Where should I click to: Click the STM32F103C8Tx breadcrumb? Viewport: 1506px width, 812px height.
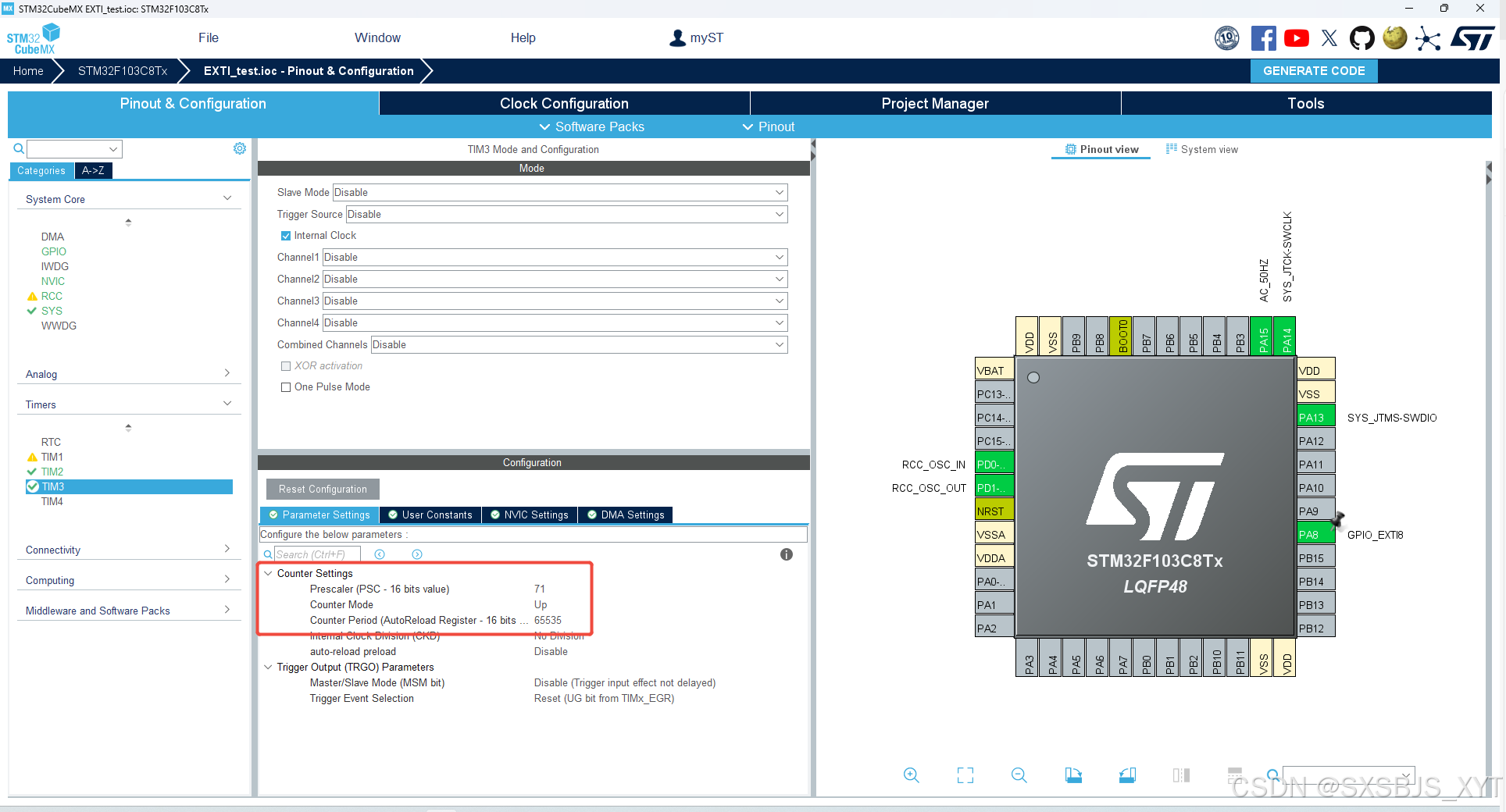click(123, 71)
